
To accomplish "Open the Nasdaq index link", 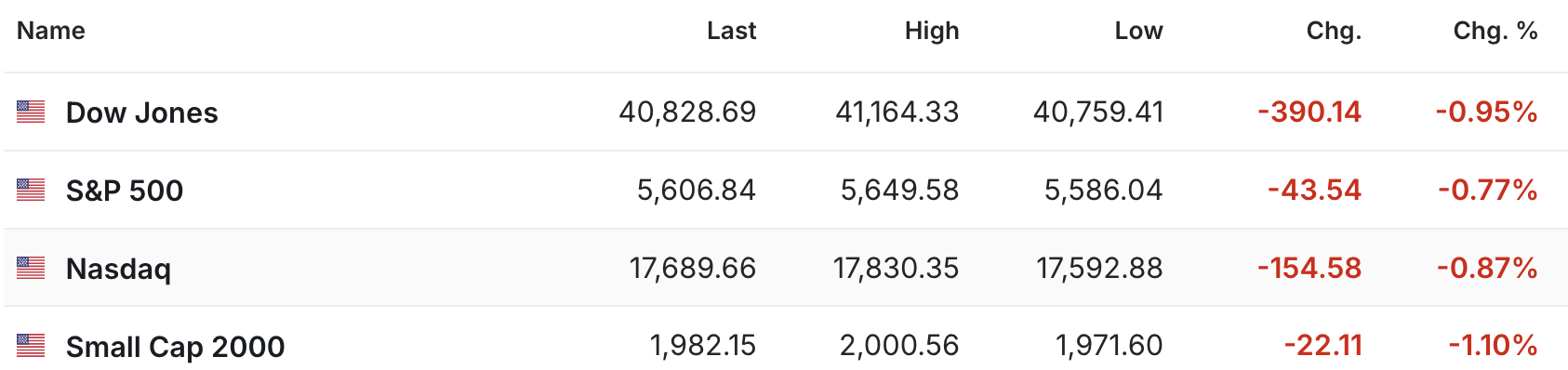I will (x=118, y=269).
